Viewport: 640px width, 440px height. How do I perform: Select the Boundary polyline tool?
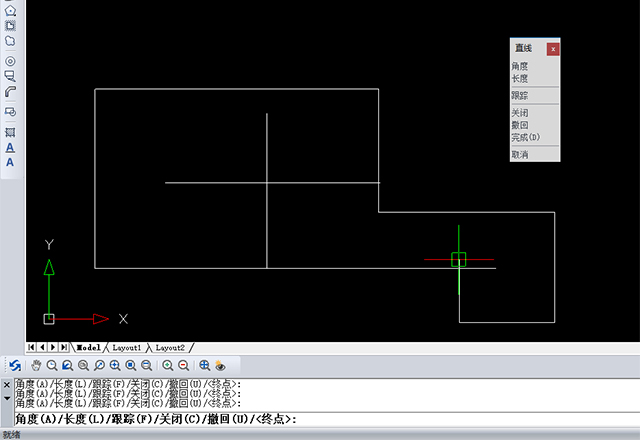(x=10, y=26)
